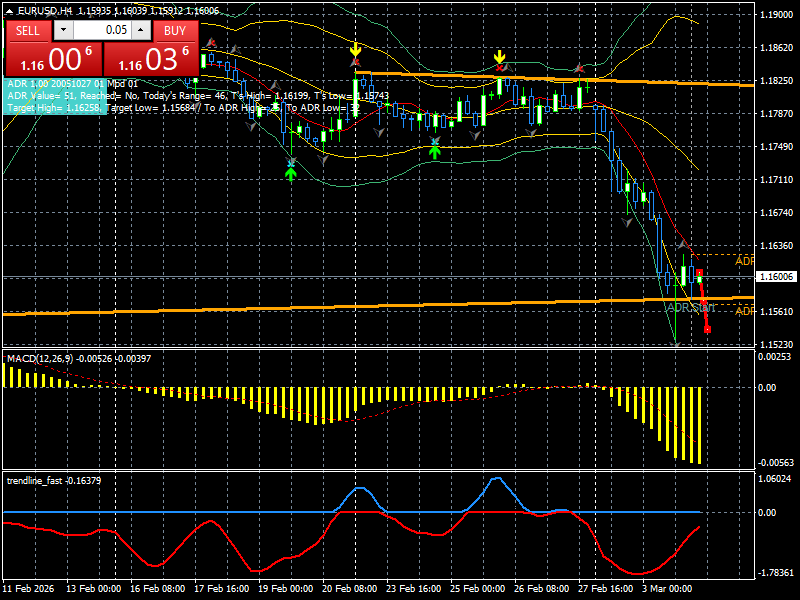The width and height of the screenshot is (800, 600).
Task: Click the 25 Feb 00:00 time label
Action: [x=478, y=588]
